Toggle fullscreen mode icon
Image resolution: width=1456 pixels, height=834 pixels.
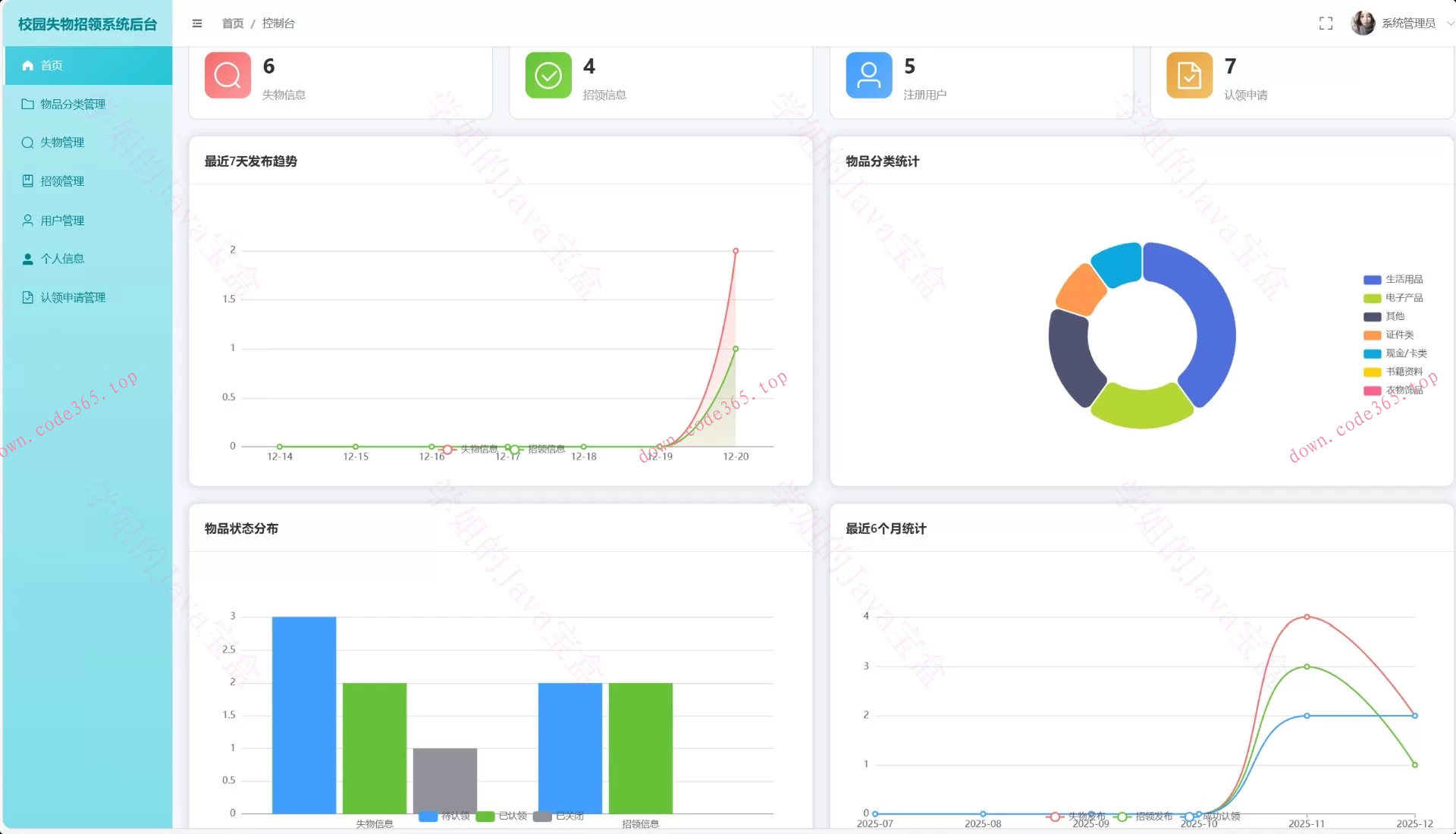(1326, 24)
